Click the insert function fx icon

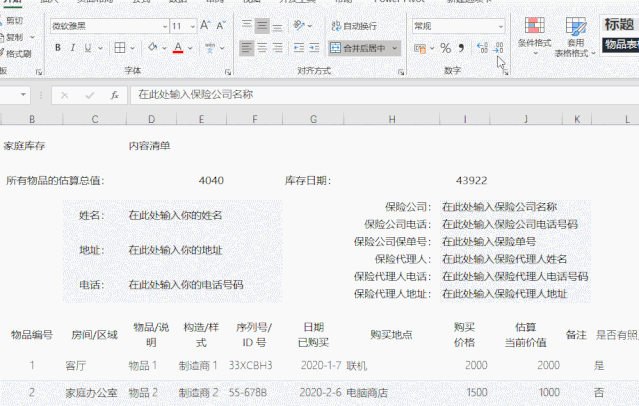115,95
